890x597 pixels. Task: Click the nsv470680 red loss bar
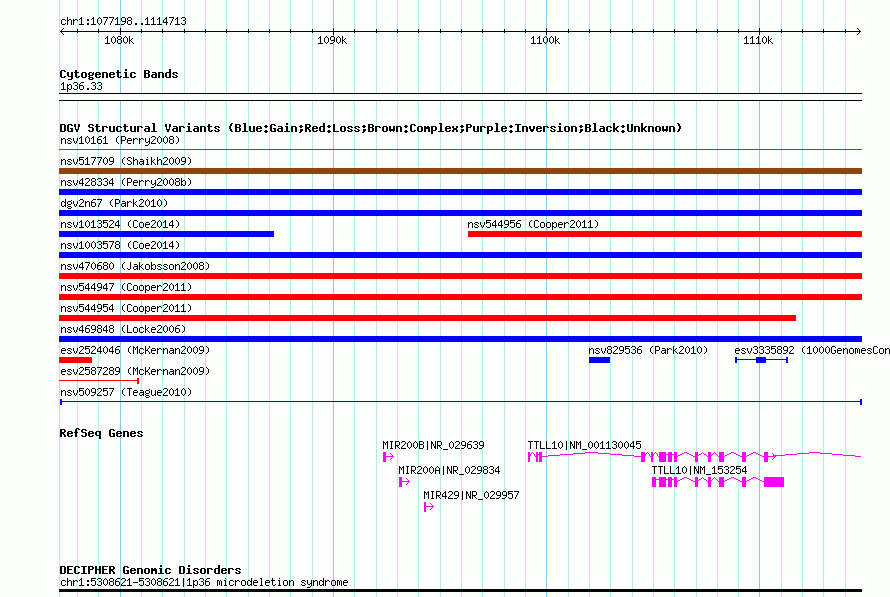(x=460, y=276)
